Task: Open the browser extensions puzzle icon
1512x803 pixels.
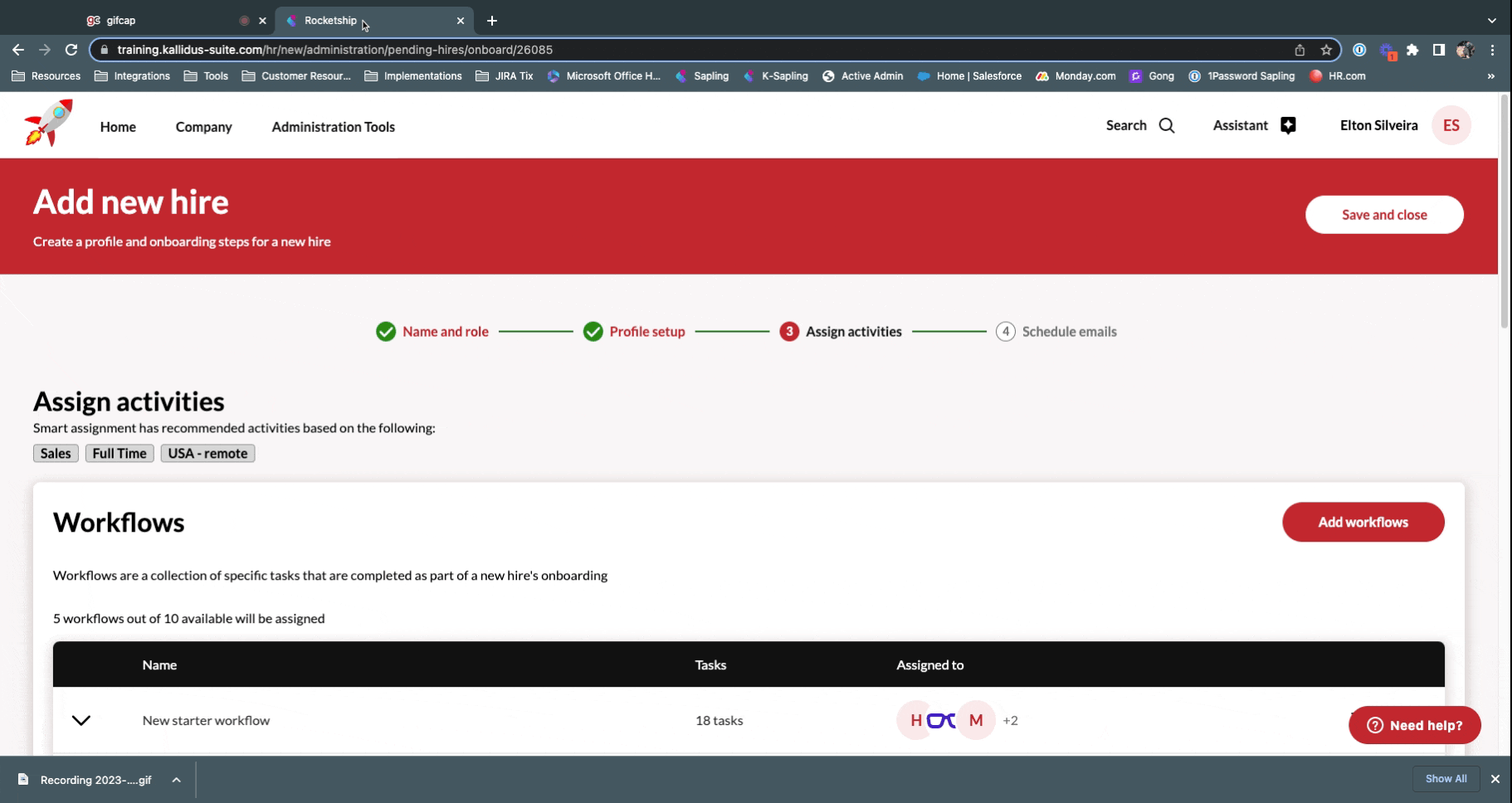Action: point(1412,50)
